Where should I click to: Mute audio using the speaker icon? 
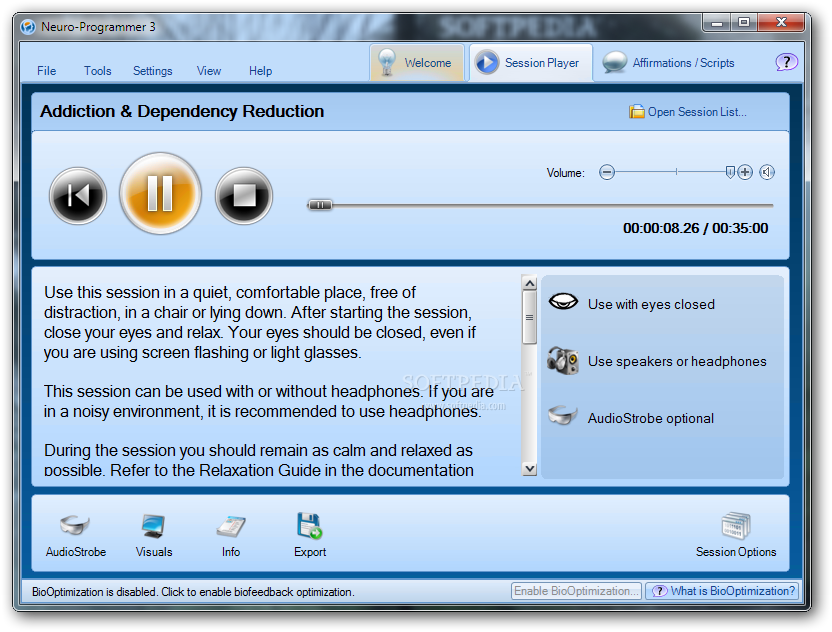pos(767,172)
